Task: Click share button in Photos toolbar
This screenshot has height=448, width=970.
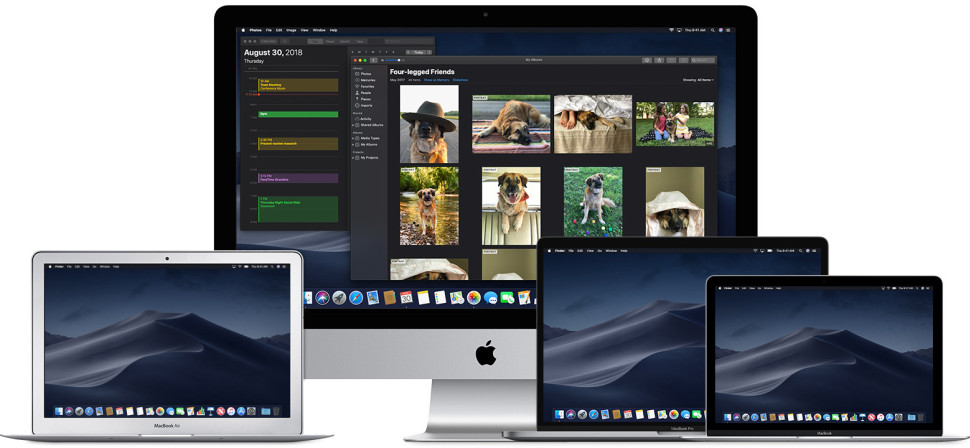Action: coord(659,60)
